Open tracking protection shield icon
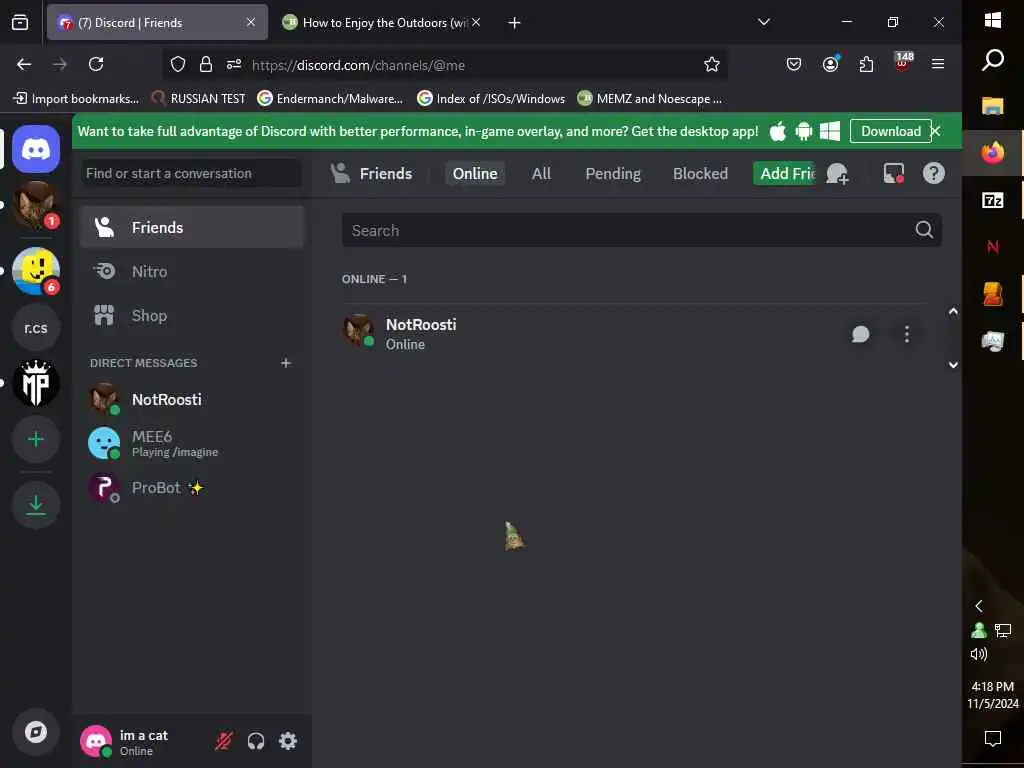Screen dimensions: 1024x768 tap(178, 64)
